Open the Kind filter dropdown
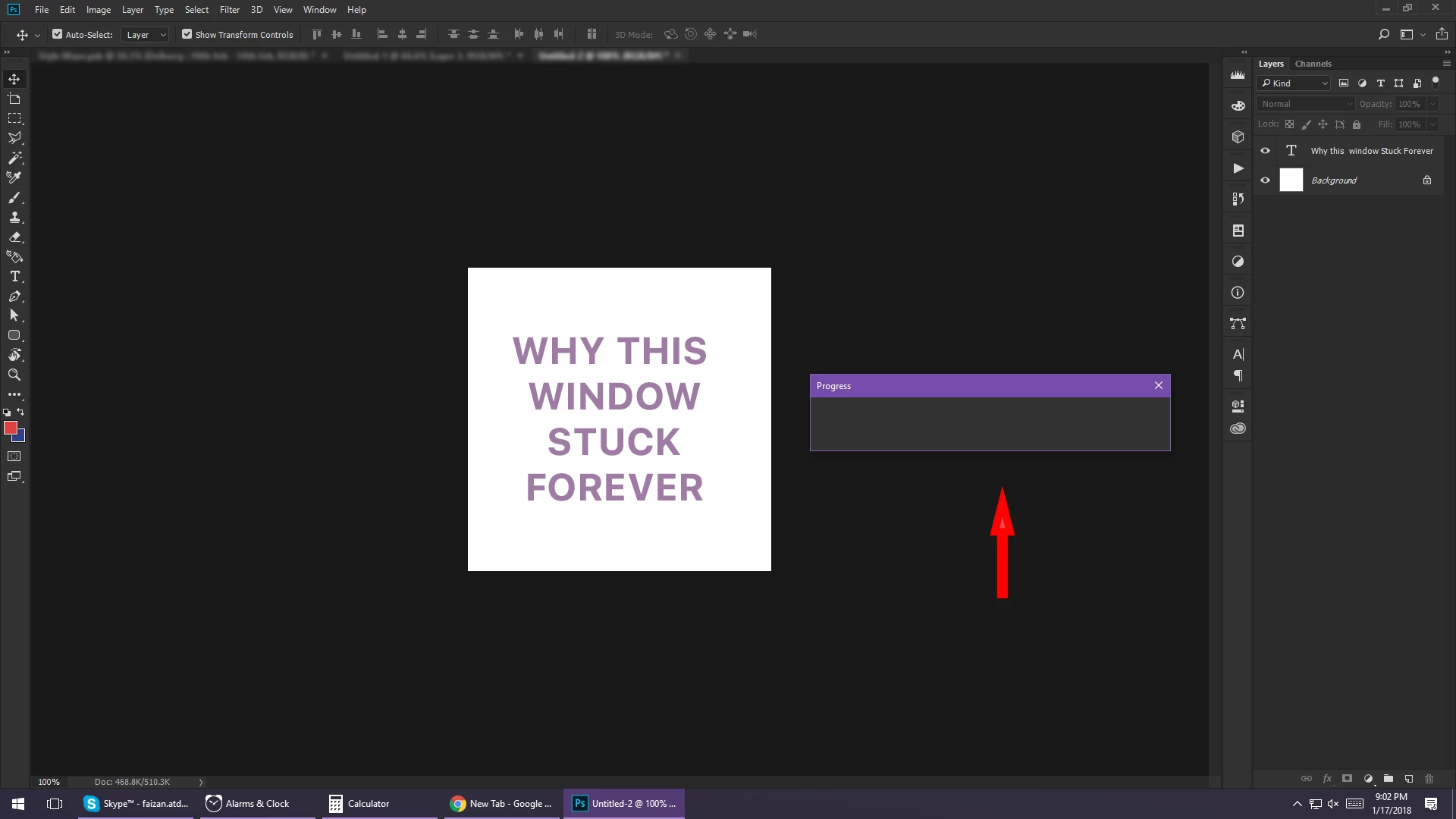 [x=1294, y=83]
